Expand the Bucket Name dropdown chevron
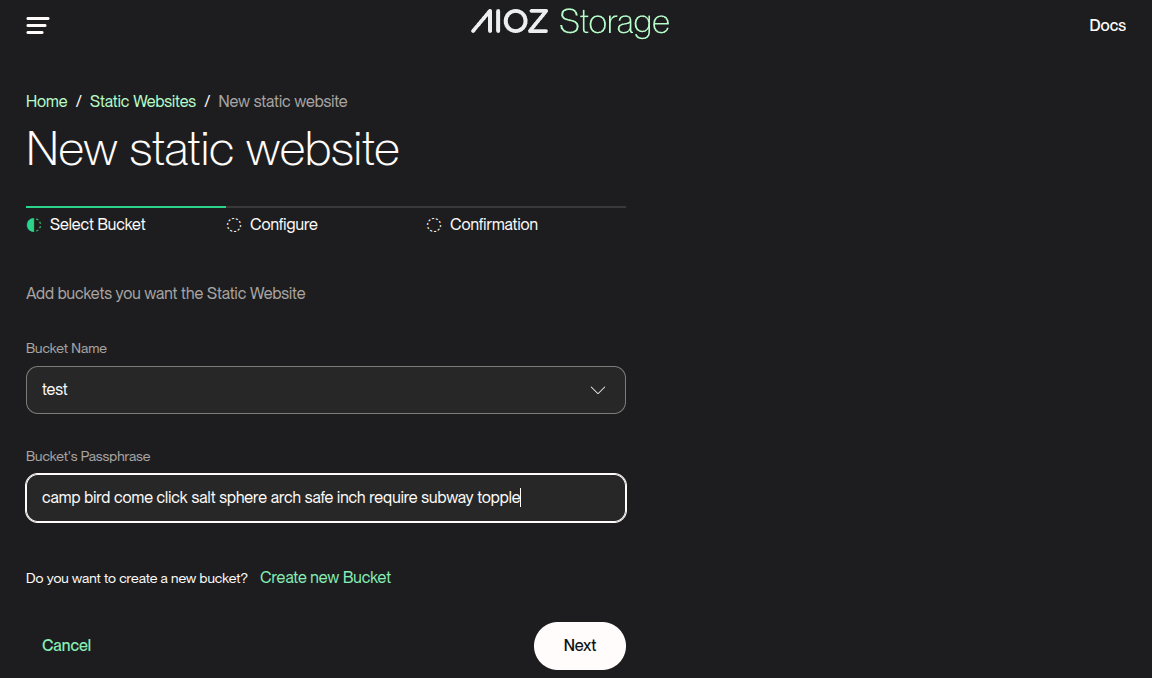The height and width of the screenshot is (678, 1152). [598, 390]
